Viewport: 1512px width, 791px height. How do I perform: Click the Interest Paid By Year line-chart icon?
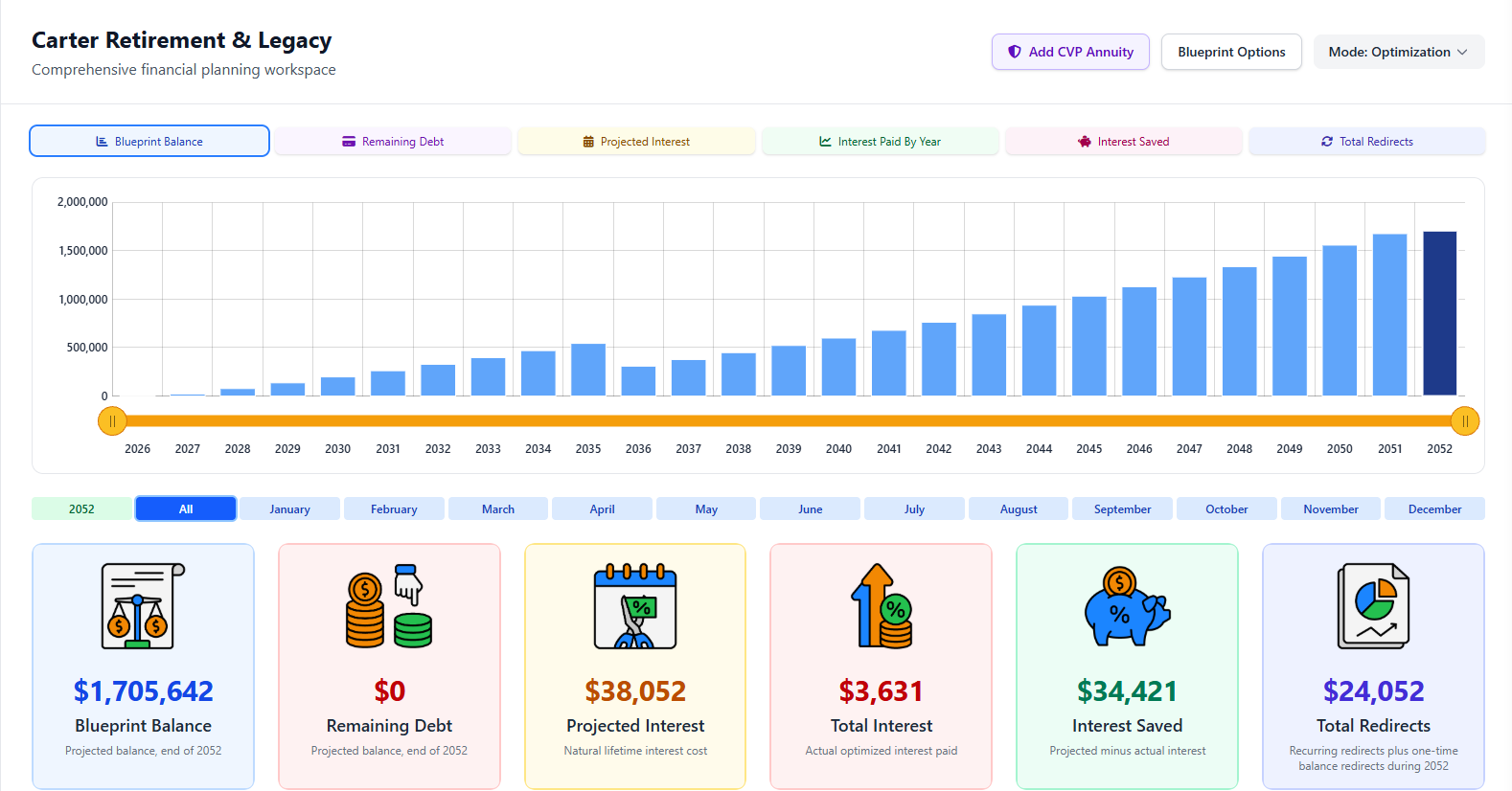coord(825,142)
